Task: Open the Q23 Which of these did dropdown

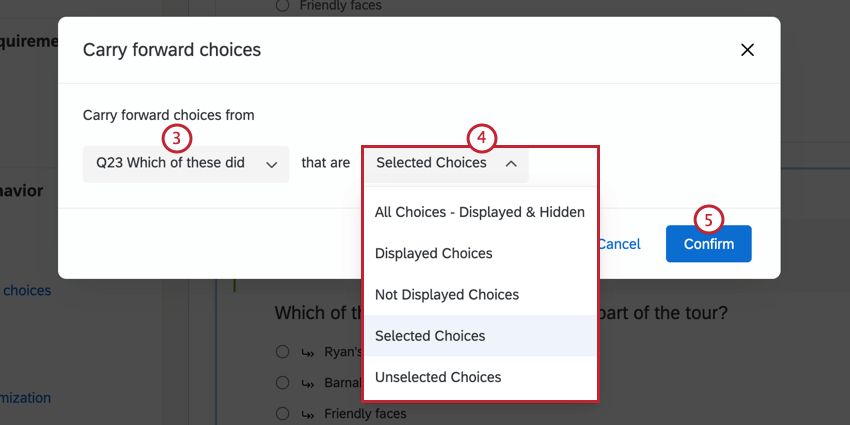Action: pos(185,163)
